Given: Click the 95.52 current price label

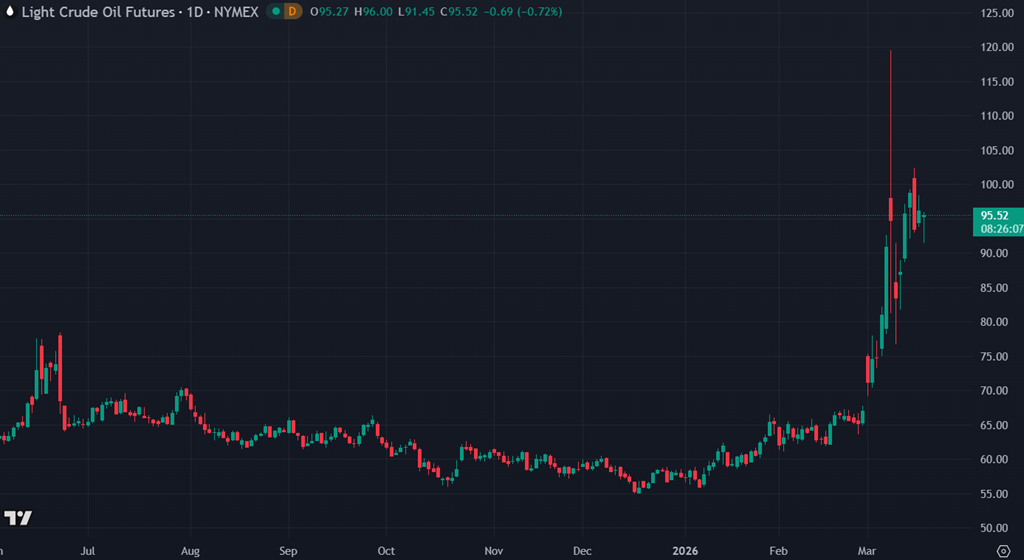Looking at the screenshot, I should coord(994,215).
